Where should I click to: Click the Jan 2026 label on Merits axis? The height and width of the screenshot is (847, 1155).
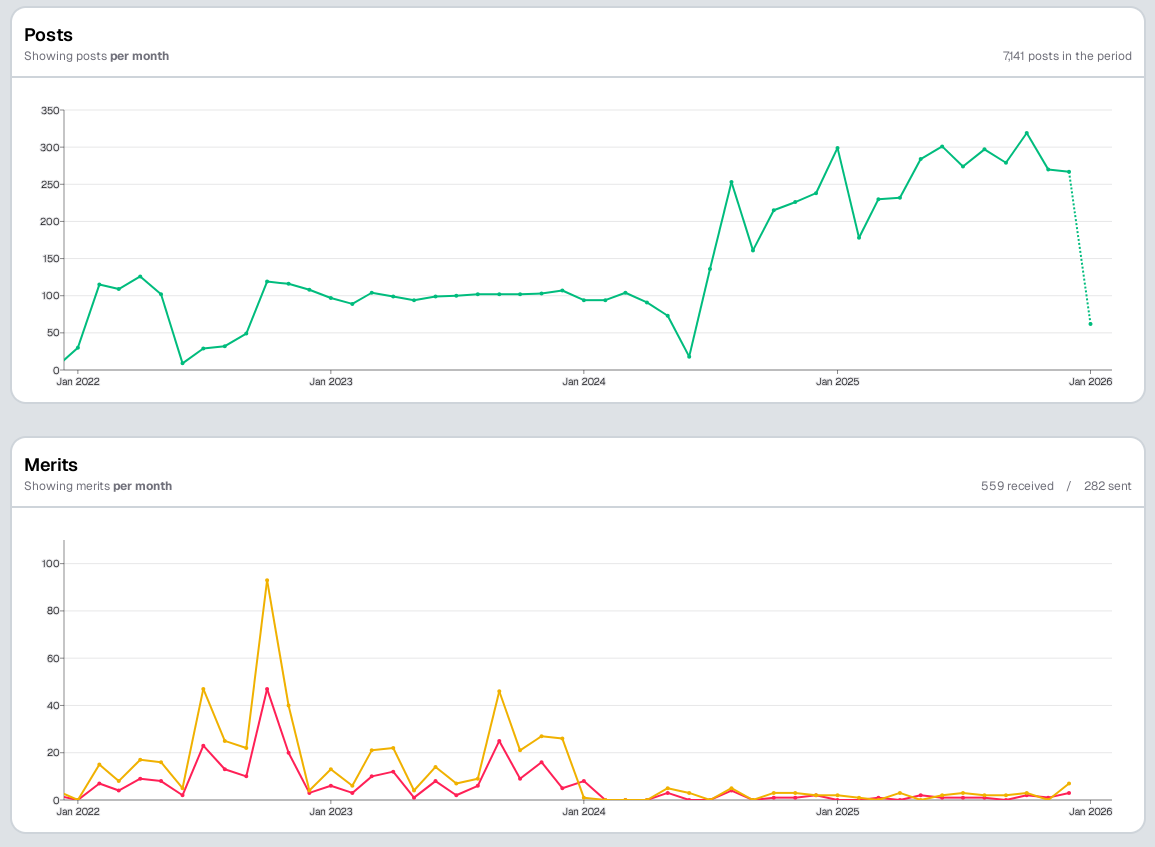point(1090,811)
